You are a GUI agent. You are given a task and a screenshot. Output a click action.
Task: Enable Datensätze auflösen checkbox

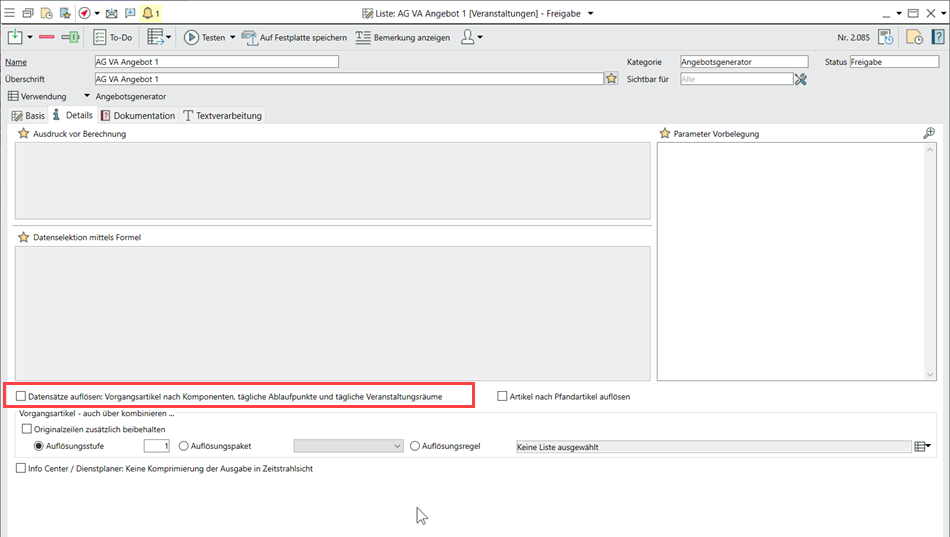21,397
